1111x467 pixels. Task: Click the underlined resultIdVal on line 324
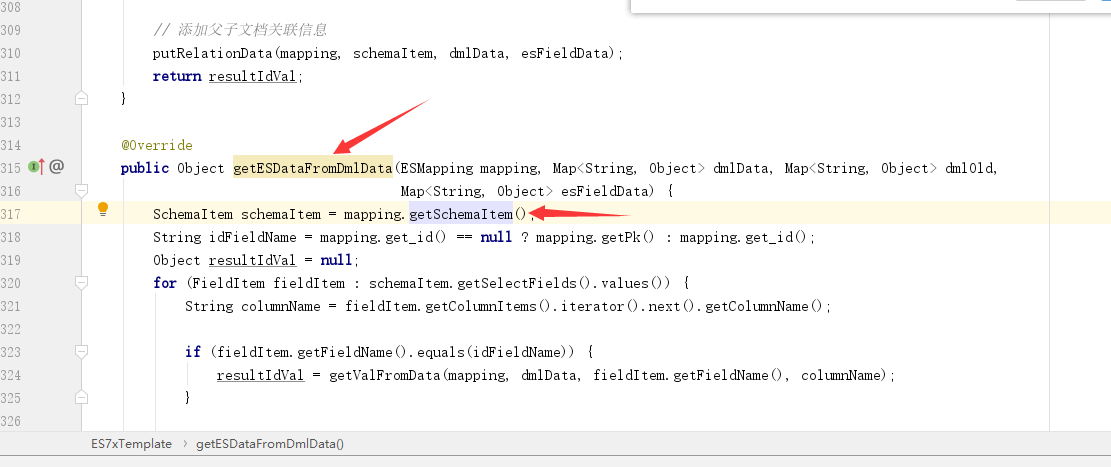coord(260,375)
